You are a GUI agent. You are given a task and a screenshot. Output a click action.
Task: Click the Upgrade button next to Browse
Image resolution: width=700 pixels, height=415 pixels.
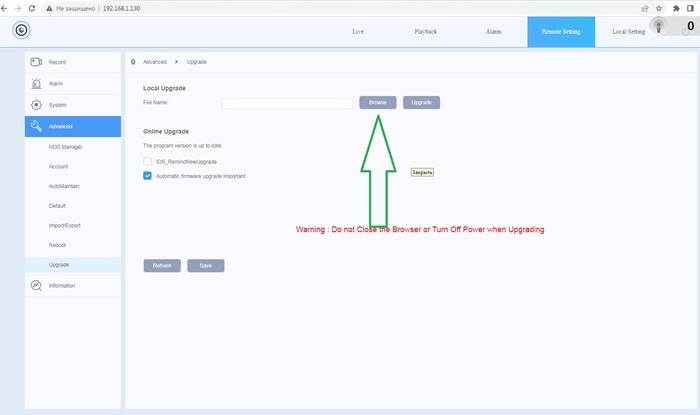[421, 102]
